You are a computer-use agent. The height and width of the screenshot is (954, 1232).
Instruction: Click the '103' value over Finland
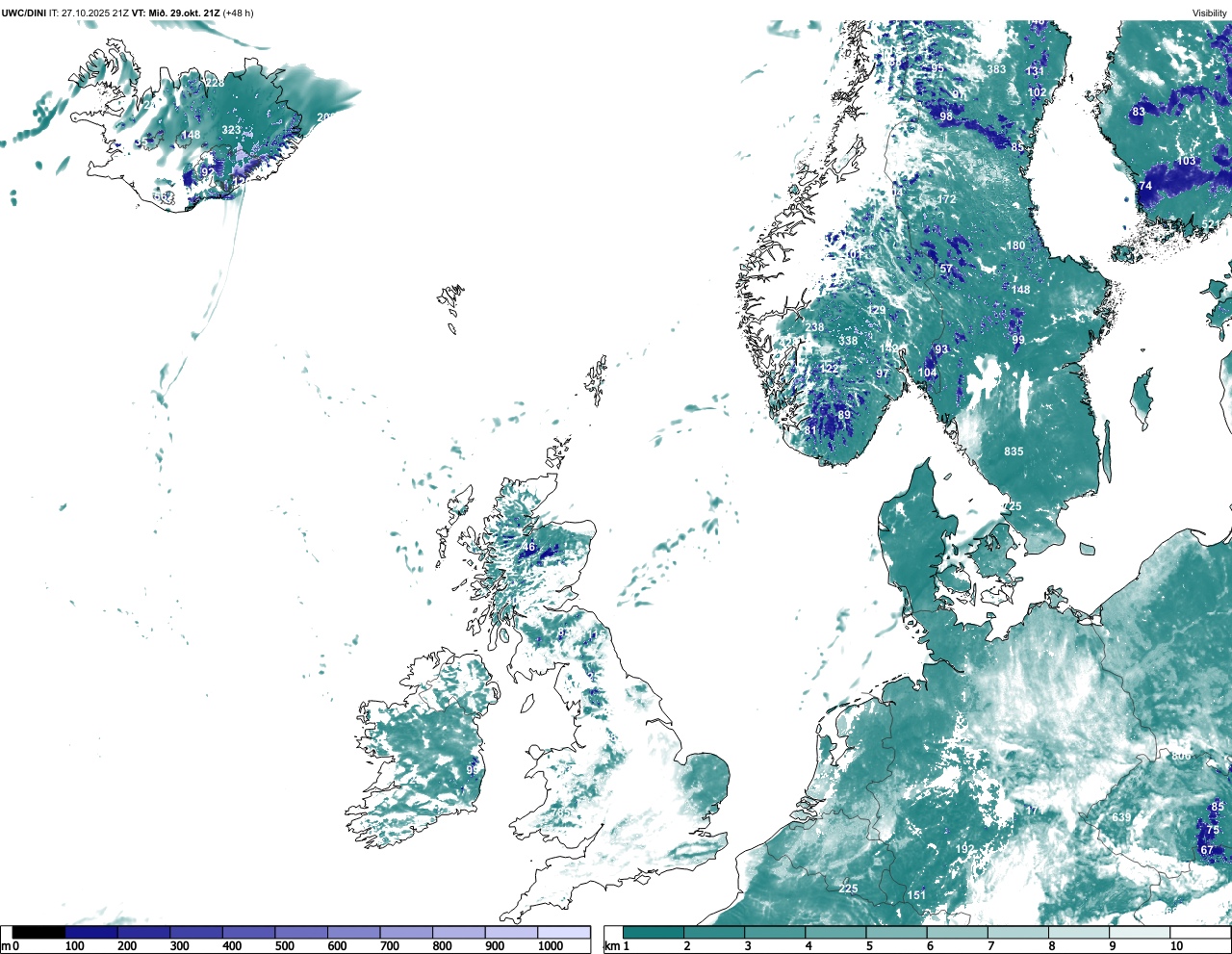coord(1187,161)
